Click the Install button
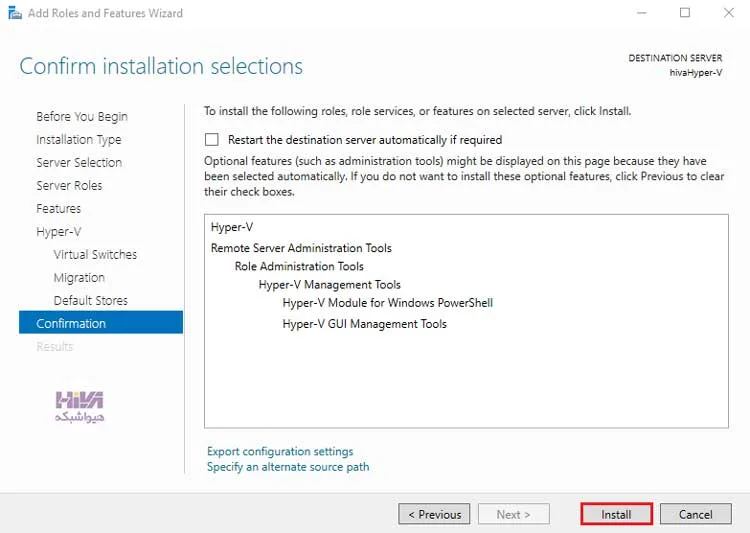 point(616,514)
